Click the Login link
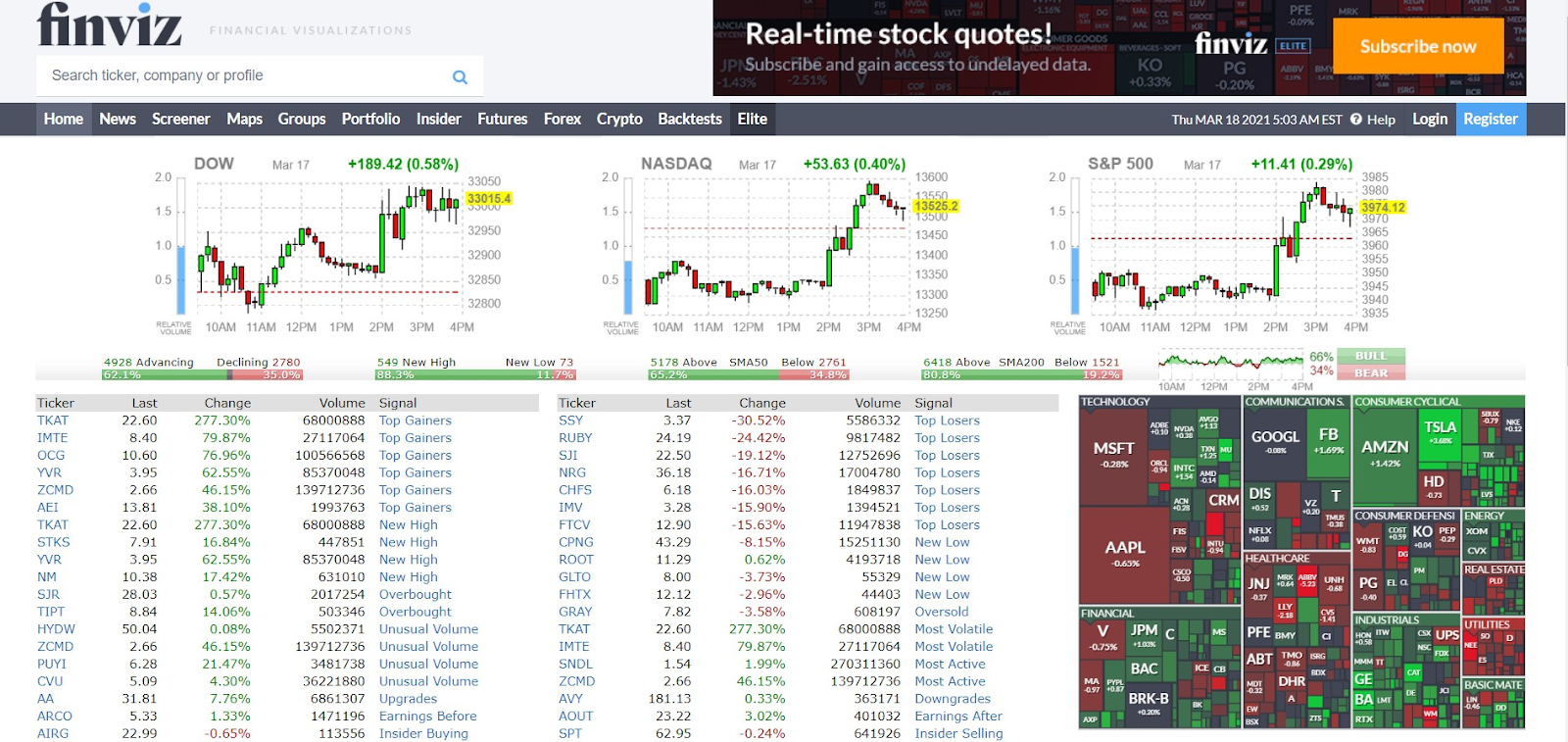The image size is (1568, 742). [x=1430, y=120]
